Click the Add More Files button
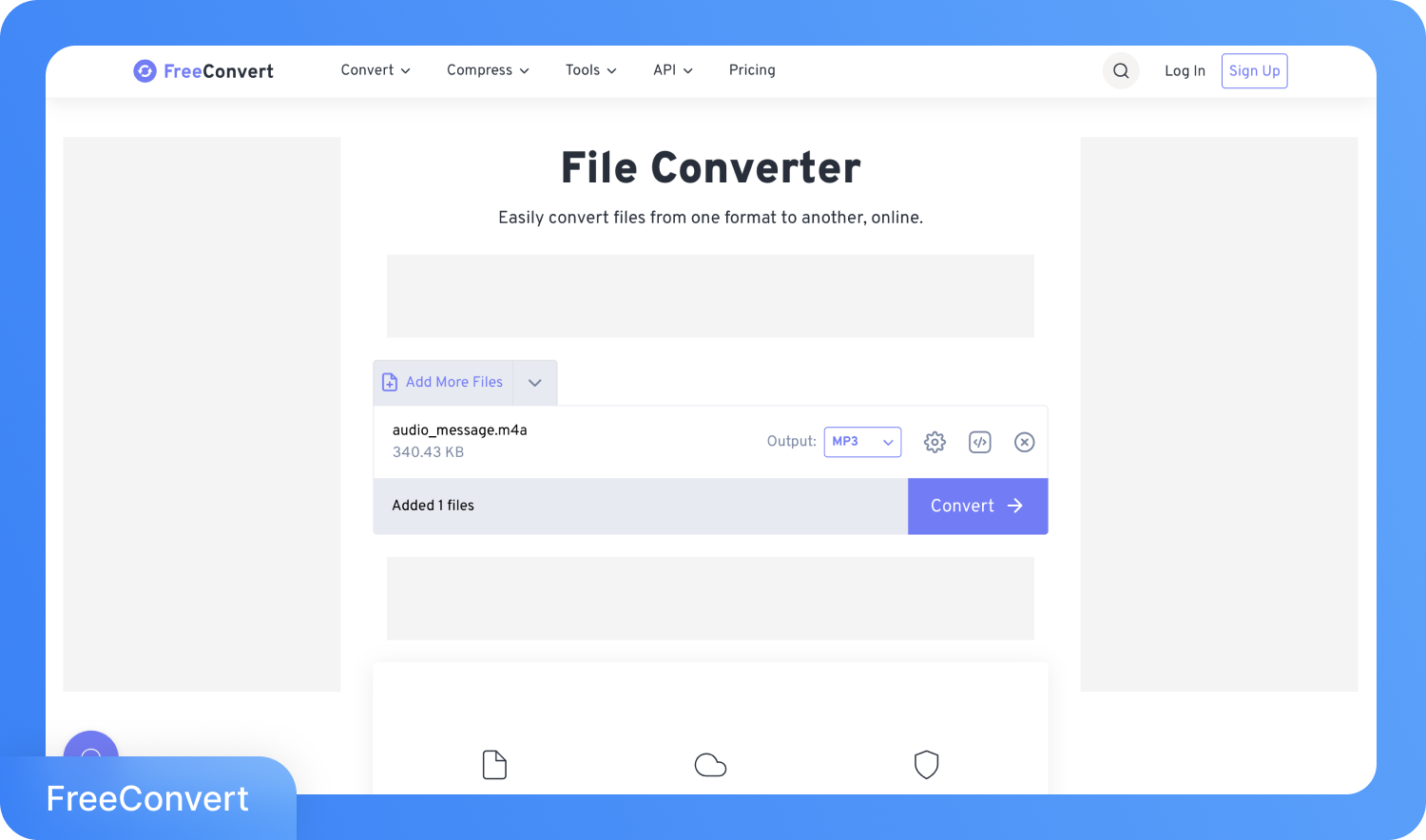Image resolution: width=1426 pixels, height=840 pixels. 444,382
